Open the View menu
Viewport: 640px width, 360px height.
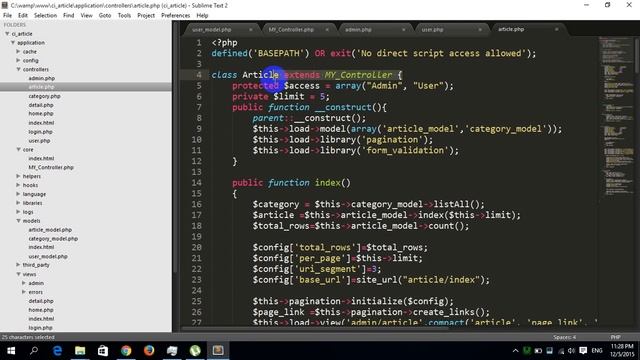click(87, 16)
